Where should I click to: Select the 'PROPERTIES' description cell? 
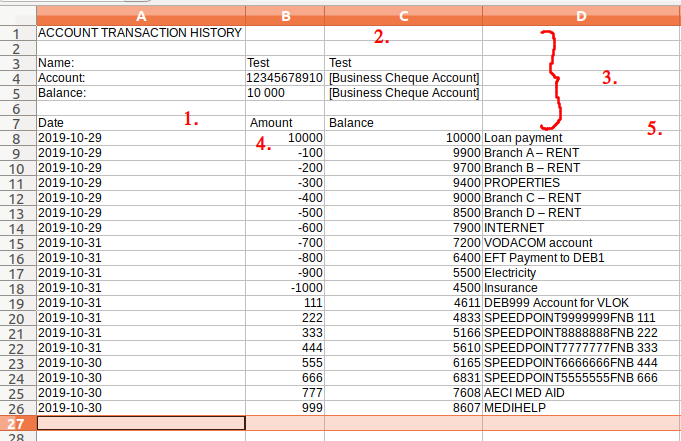[581, 183]
